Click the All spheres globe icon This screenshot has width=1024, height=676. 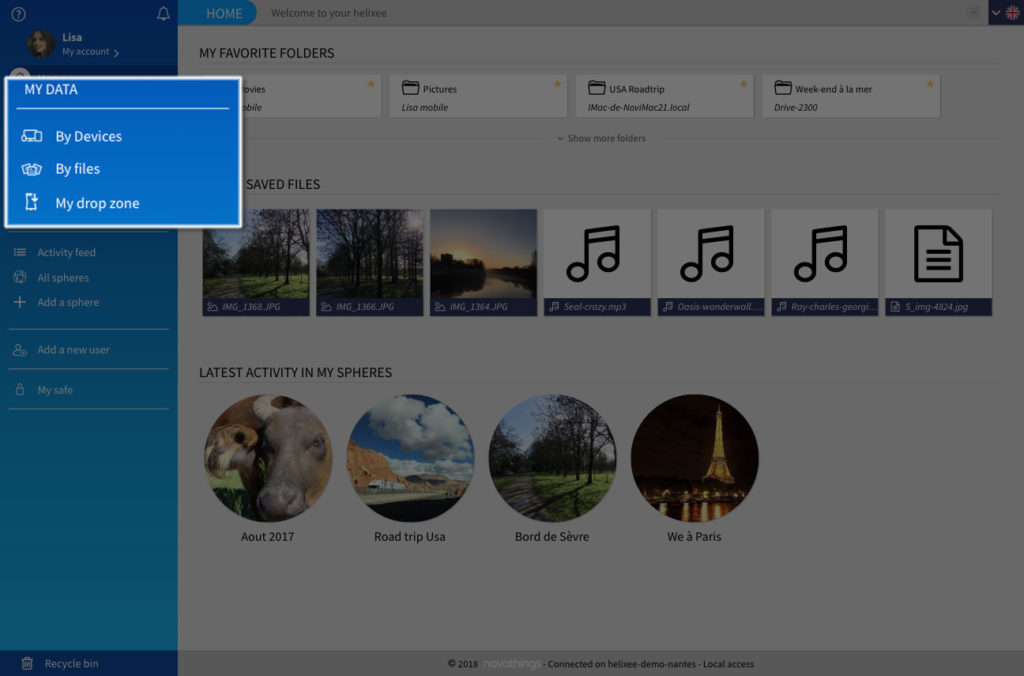click(20, 277)
